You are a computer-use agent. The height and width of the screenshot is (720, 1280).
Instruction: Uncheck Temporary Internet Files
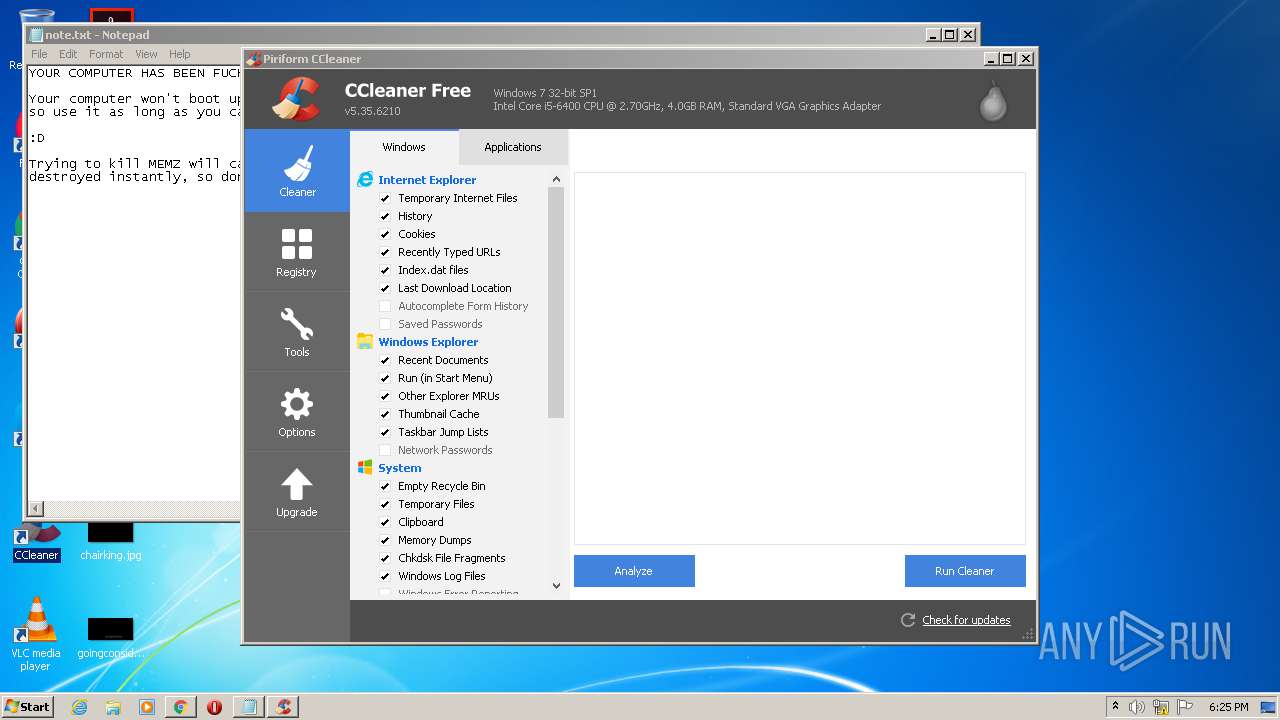(x=385, y=198)
